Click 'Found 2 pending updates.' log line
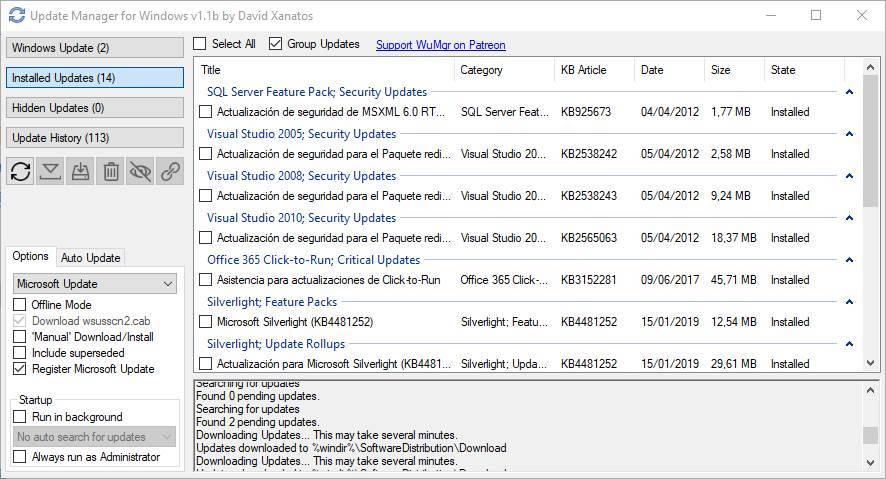 [x=258, y=422]
